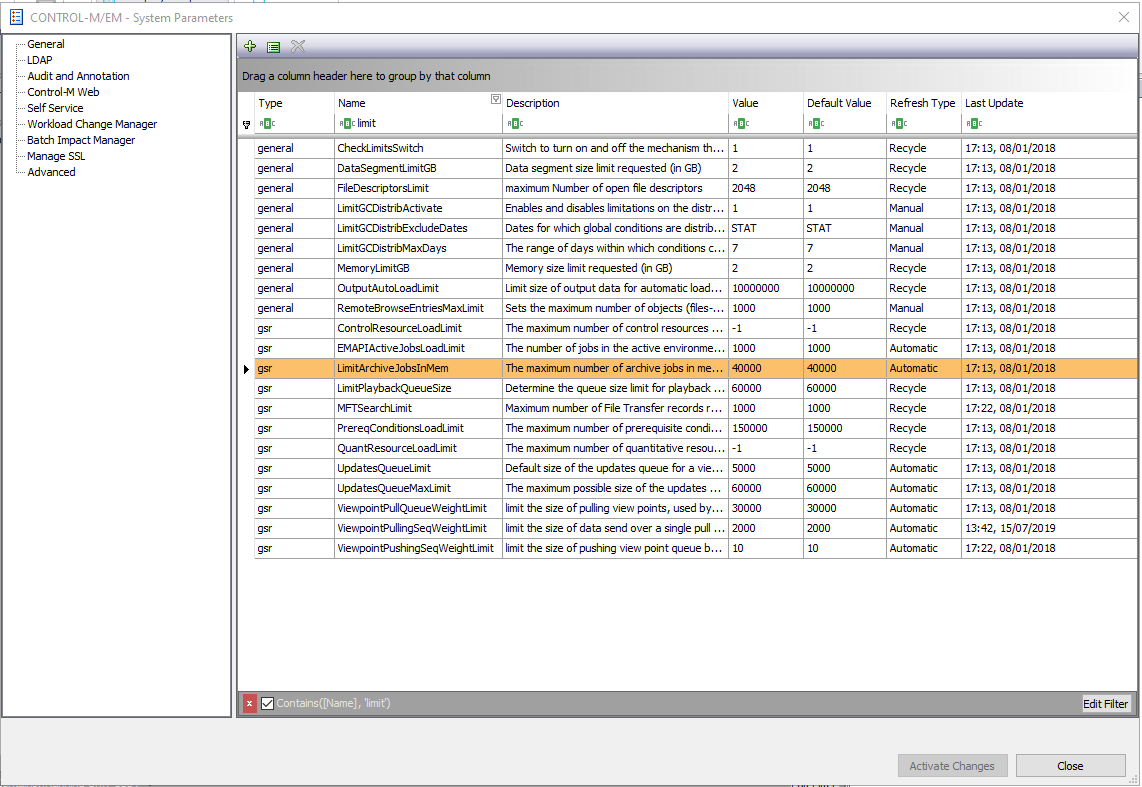Screen dimensions: 1142x787
Task: Click filter condition icon in Description column
Action: [x=514, y=123]
